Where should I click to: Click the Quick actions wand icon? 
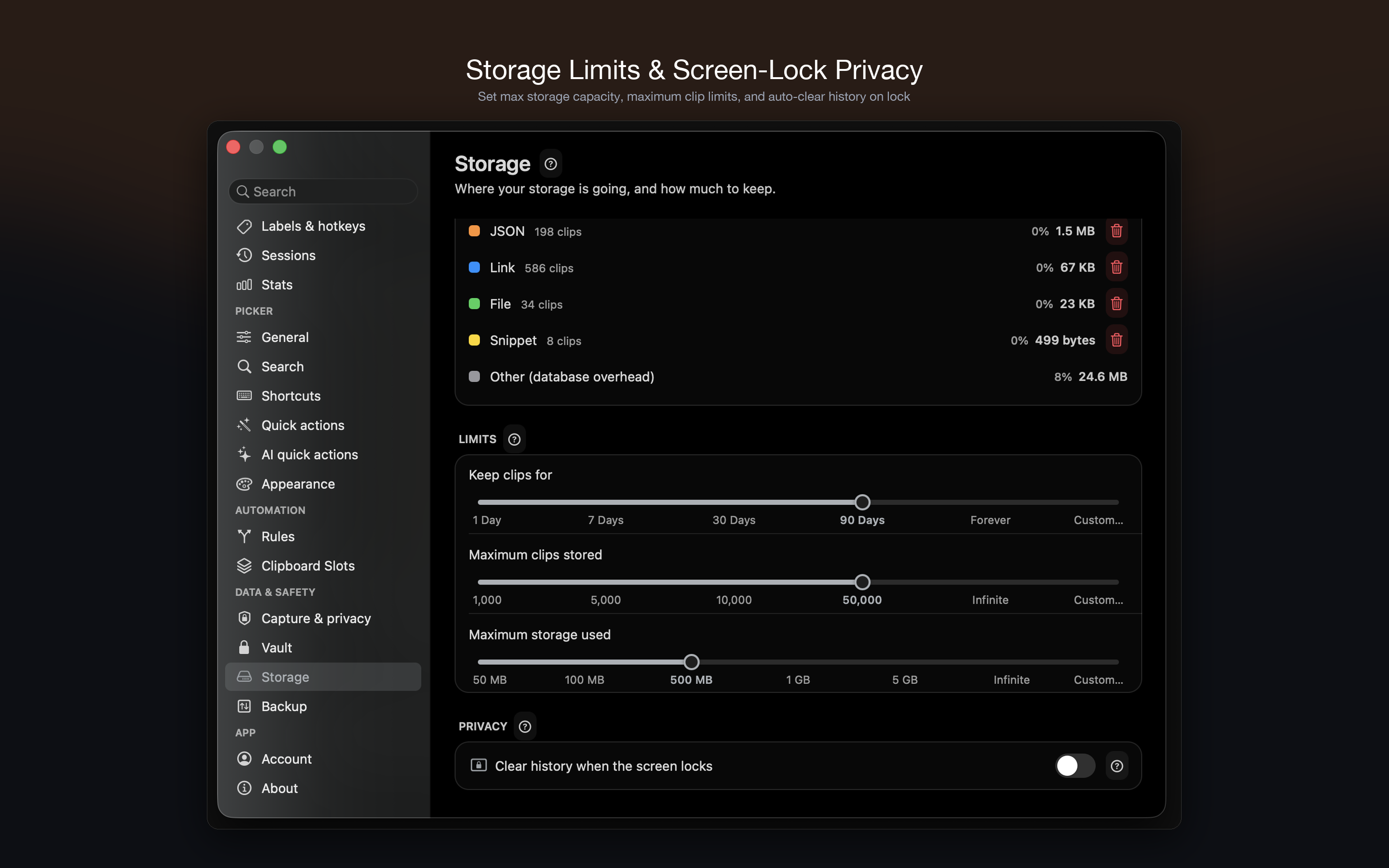coord(244,425)
